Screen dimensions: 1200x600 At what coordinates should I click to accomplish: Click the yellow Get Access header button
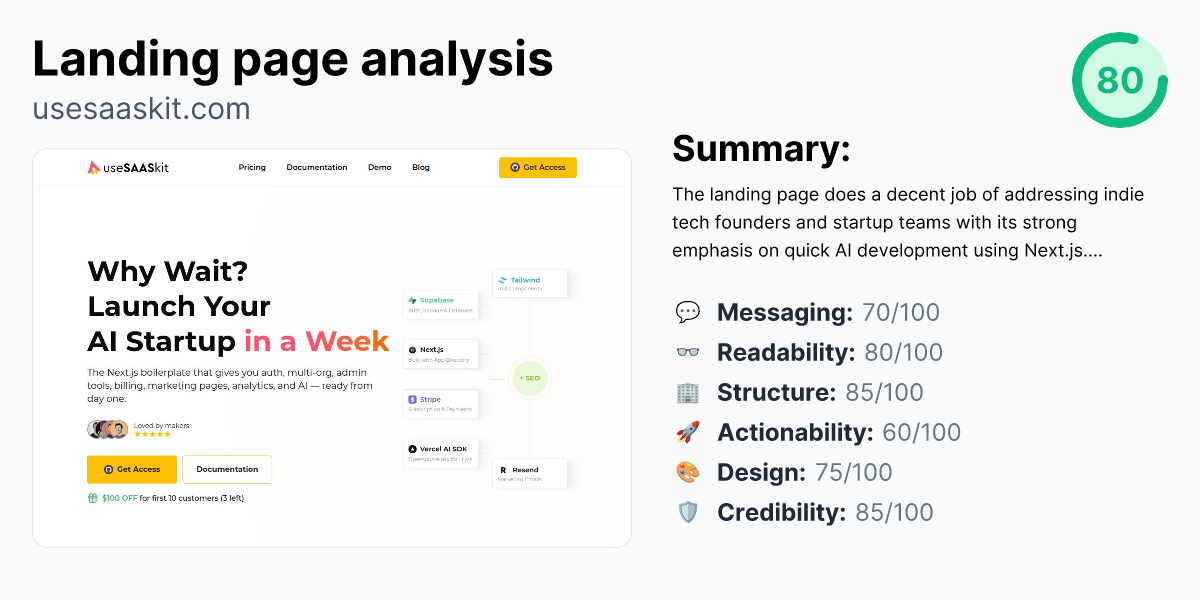(x=538, y=167)
